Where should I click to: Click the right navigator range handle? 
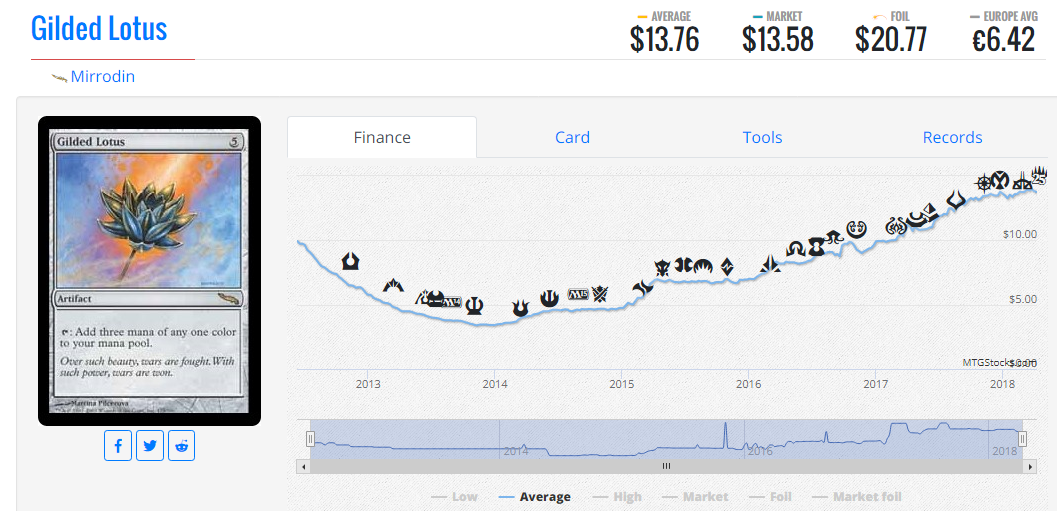click(1023, 440)
